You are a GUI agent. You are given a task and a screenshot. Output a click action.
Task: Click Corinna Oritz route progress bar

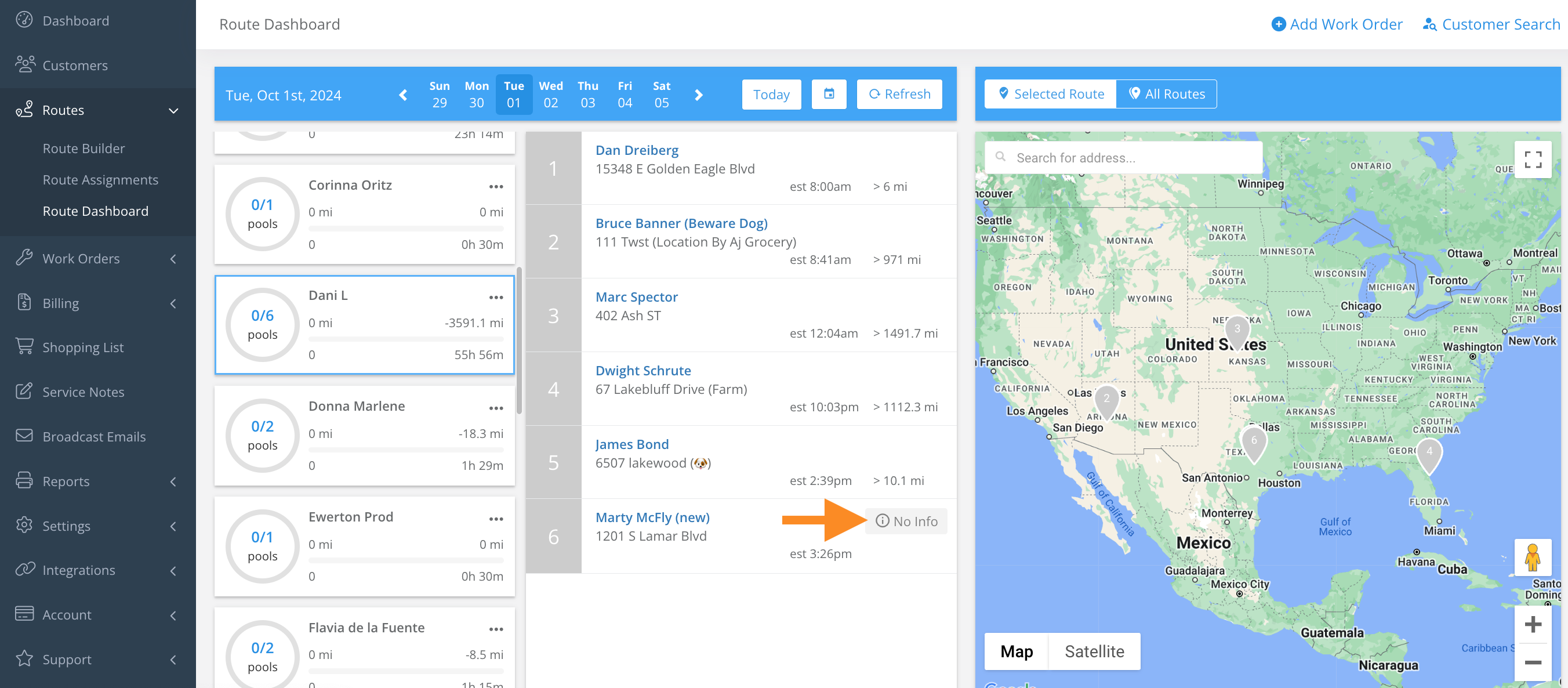coord(406,229)
